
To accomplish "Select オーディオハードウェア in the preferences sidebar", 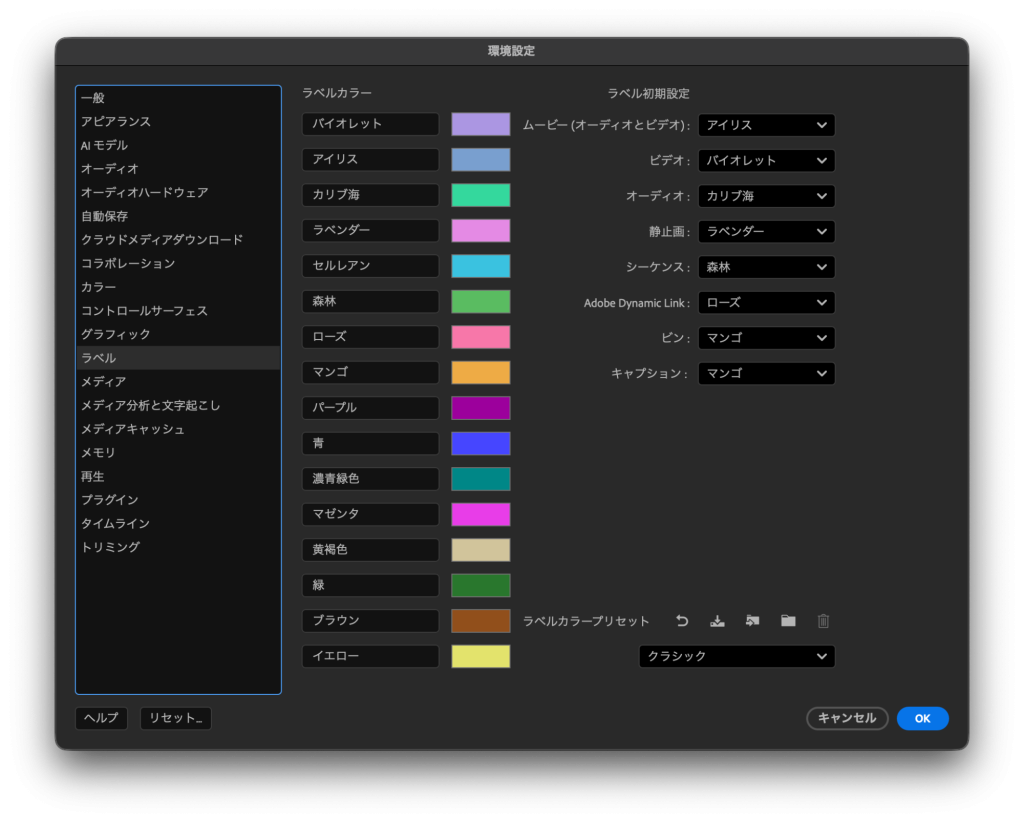I will point(144,192).
